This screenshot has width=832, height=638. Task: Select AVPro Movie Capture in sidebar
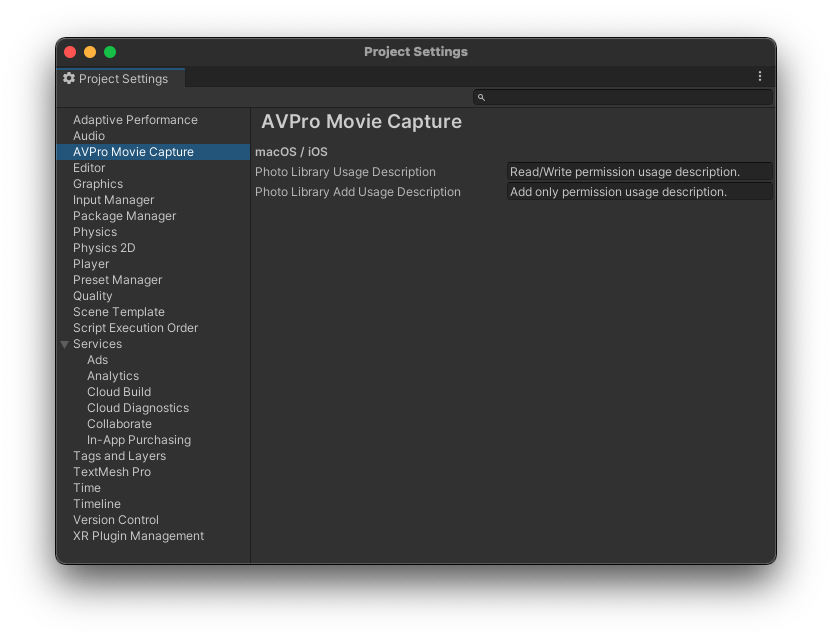153,152
